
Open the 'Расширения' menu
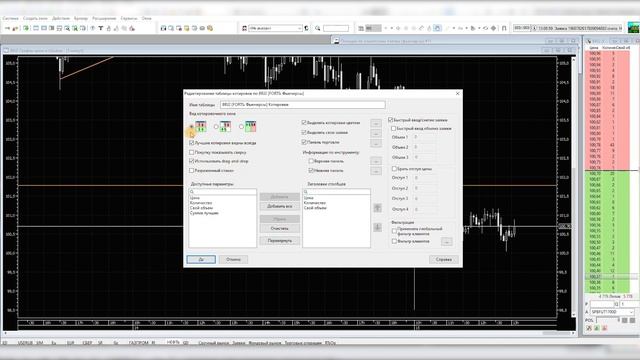tap(104, 18)
